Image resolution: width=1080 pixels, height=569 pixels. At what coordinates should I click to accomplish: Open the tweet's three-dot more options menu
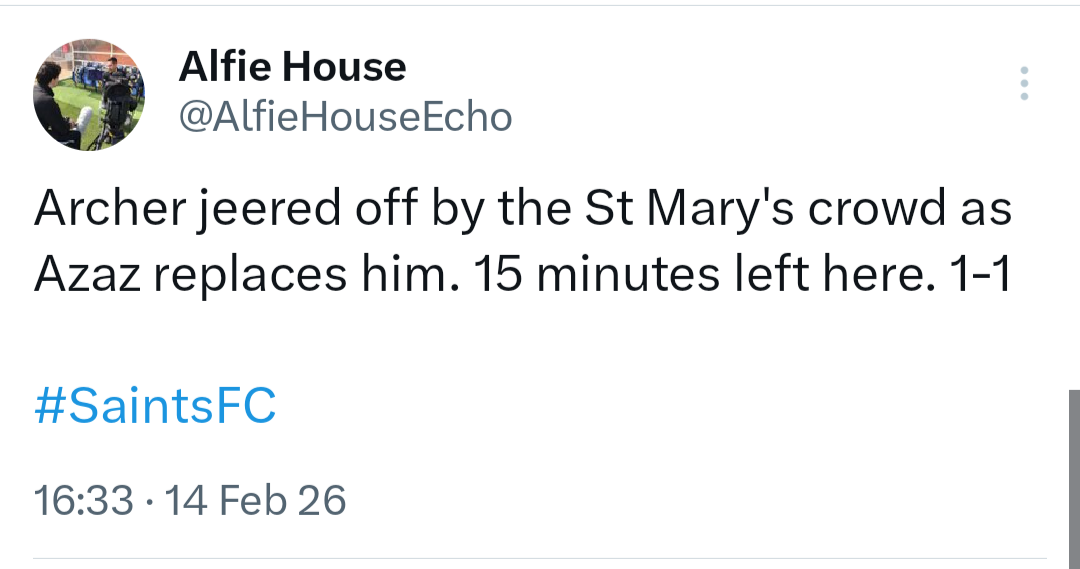point(1023,84)
